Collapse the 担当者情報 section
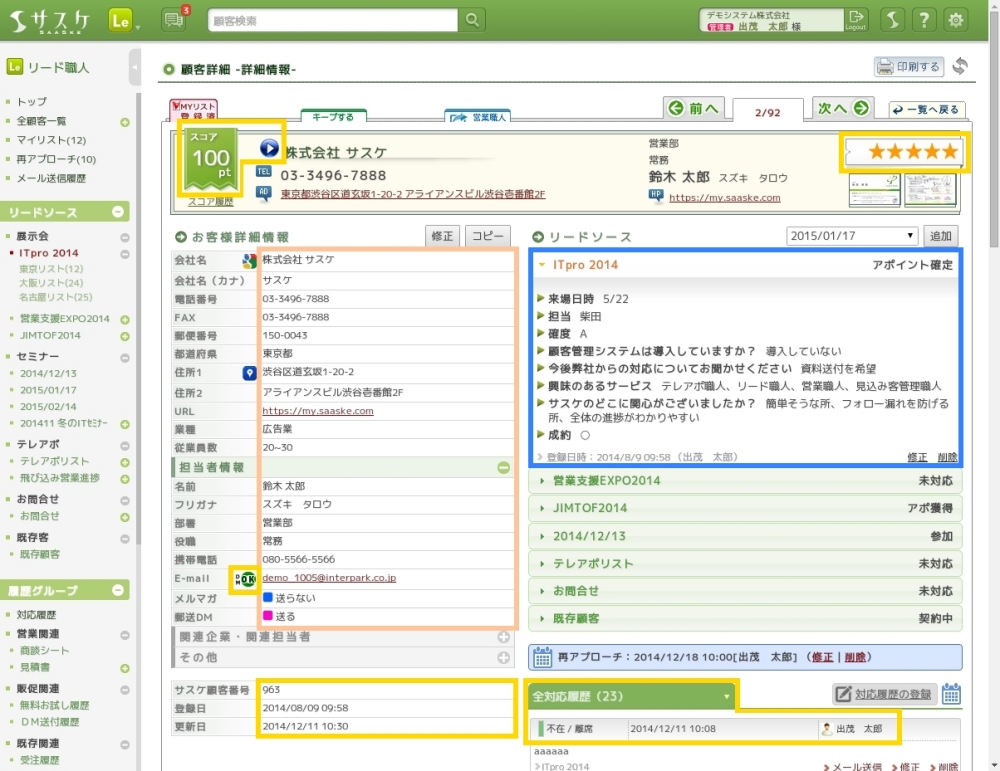 point(504,467)
